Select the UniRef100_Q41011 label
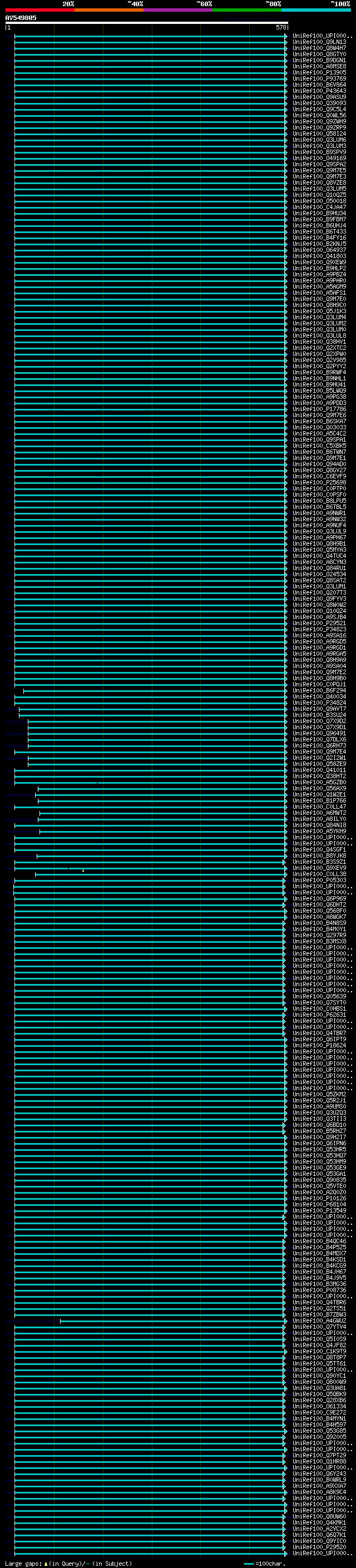 (x=319, y=770)
